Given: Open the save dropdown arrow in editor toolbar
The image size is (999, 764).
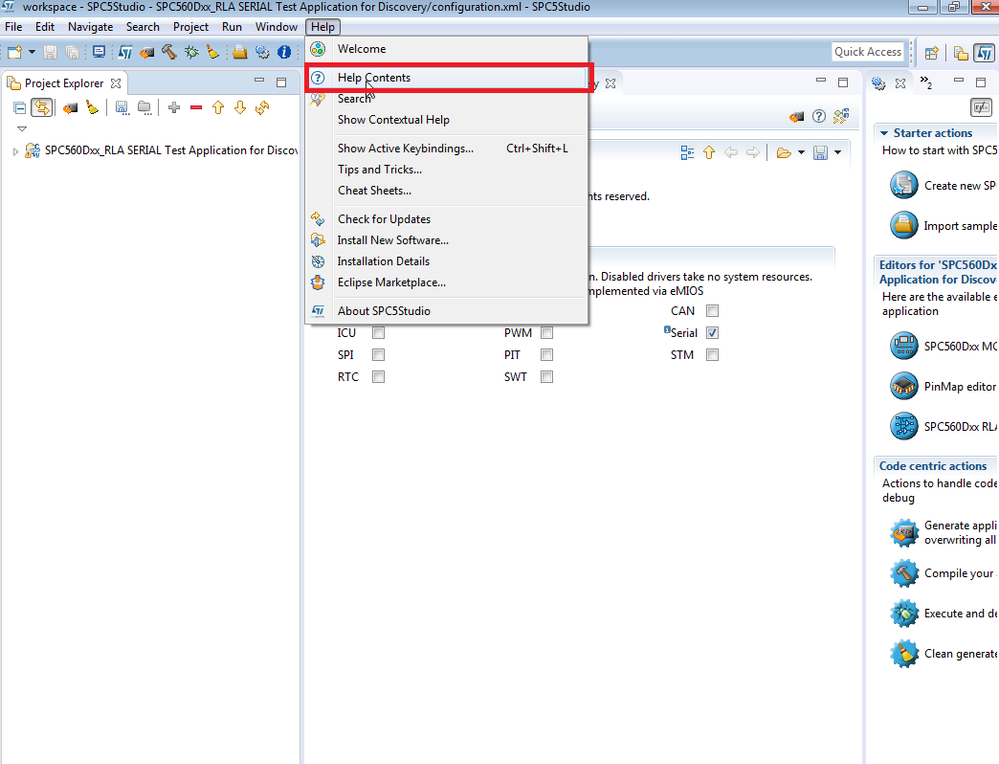Looking at the screenshot, I should pyautogui.click(x=838, y=152).
